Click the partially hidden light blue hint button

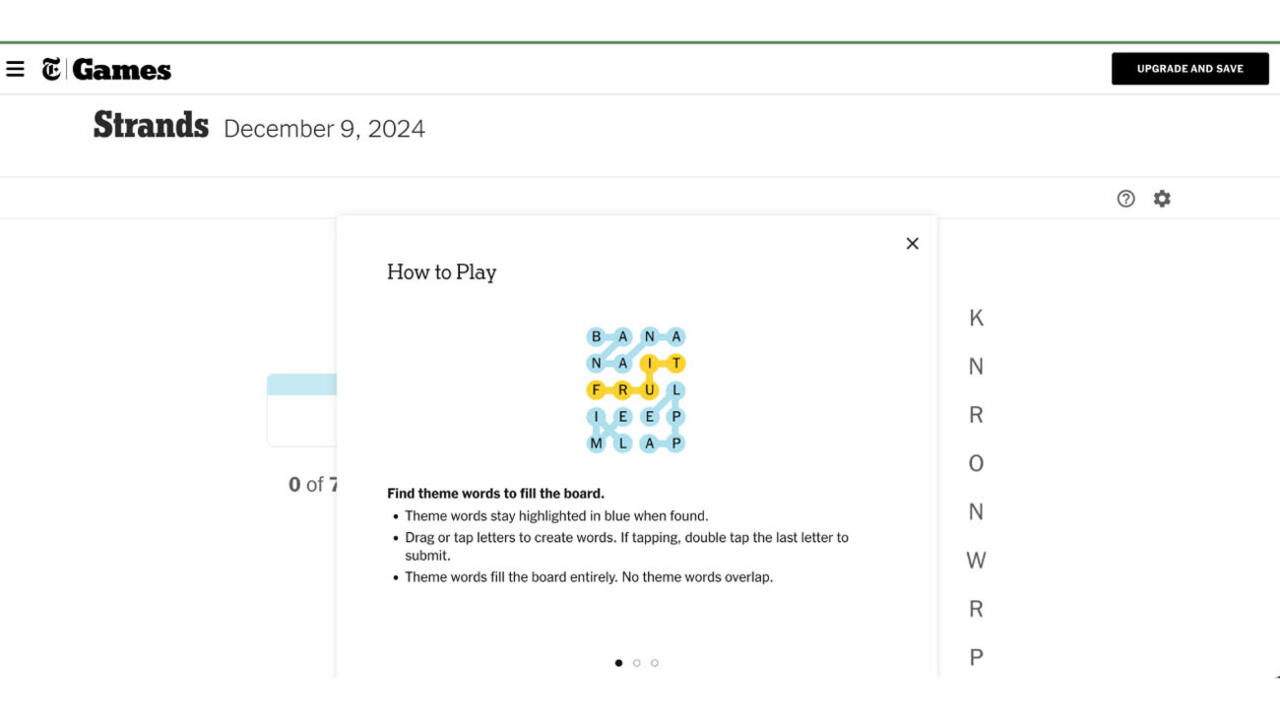tap(302, 386)
